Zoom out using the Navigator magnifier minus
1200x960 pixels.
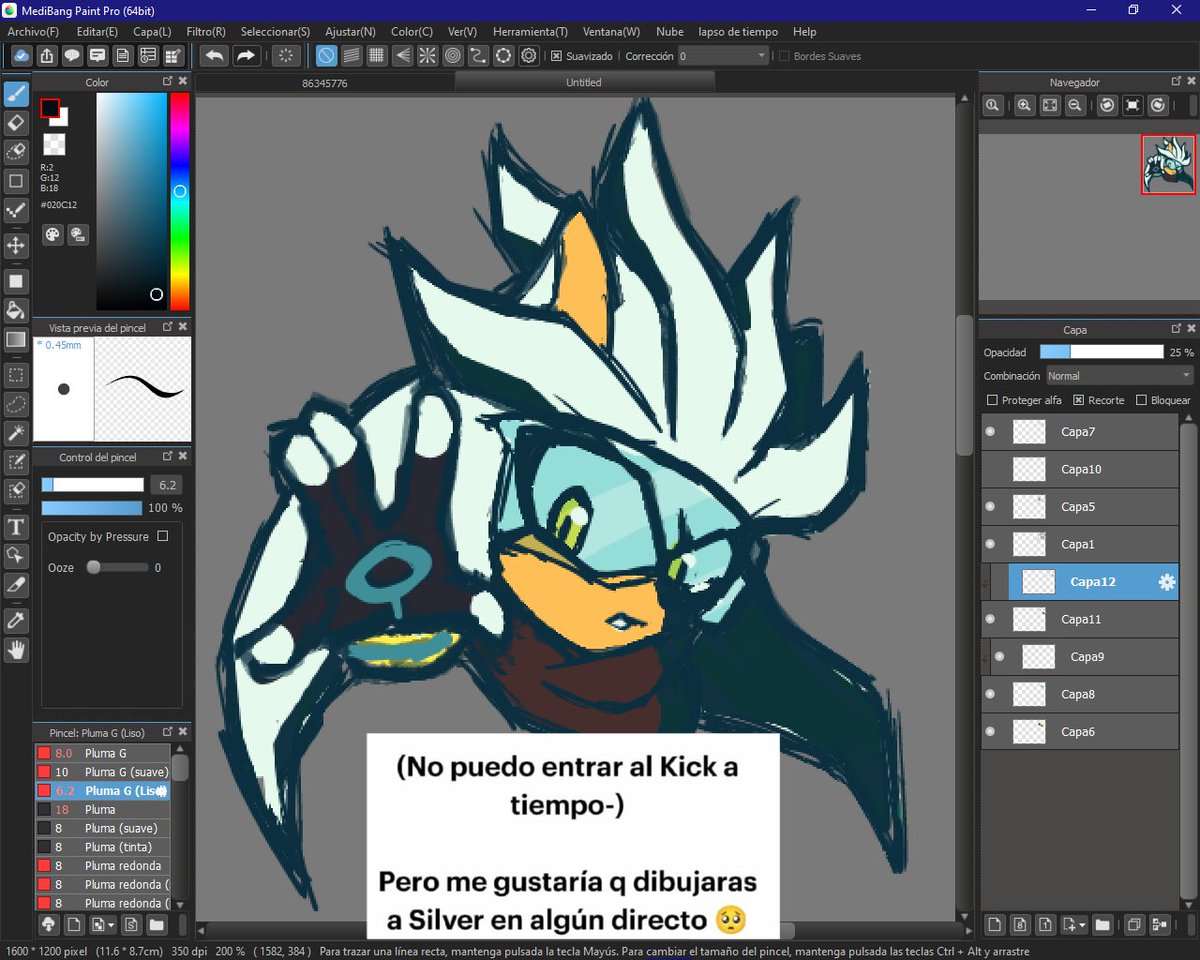pos(1075,105)
